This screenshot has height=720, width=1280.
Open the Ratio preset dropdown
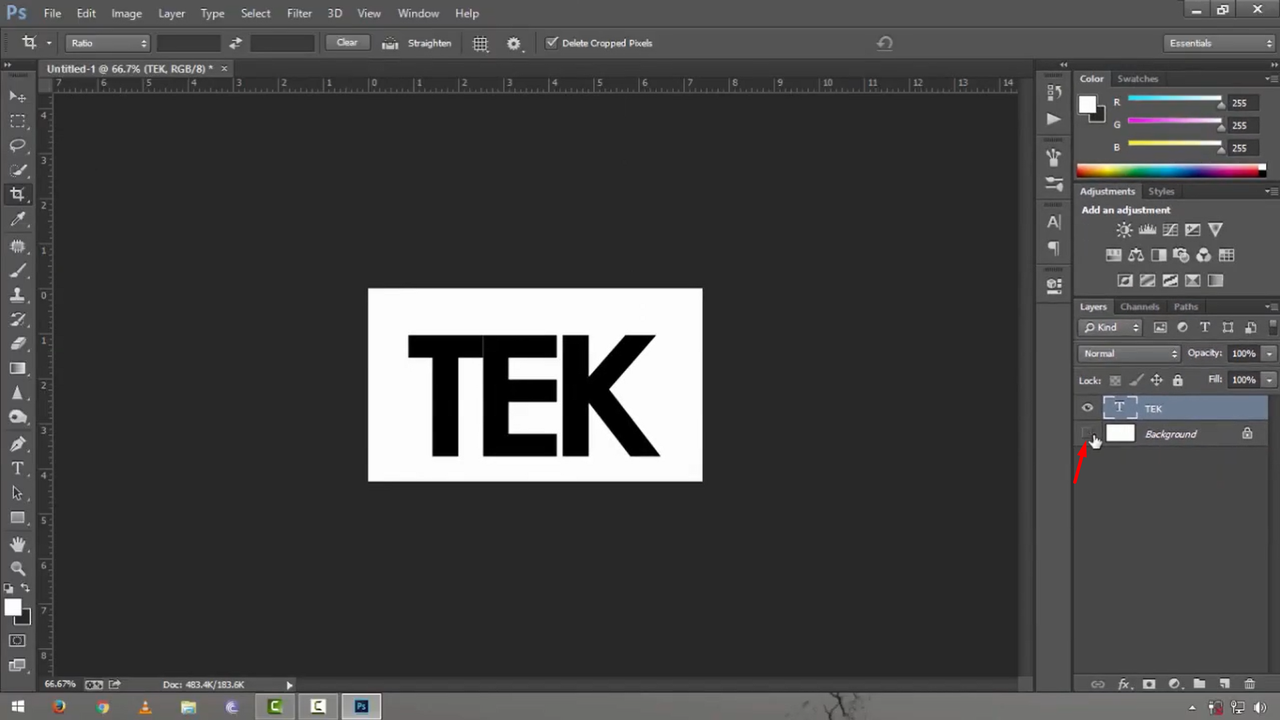coord(107,42)
